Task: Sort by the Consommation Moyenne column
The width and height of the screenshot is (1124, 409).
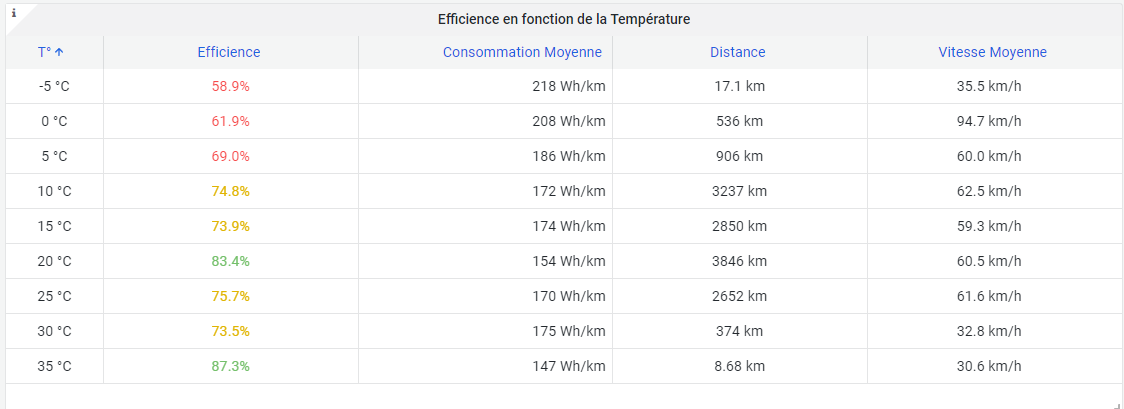Action: pyautogui.click(x=522, y=52)
